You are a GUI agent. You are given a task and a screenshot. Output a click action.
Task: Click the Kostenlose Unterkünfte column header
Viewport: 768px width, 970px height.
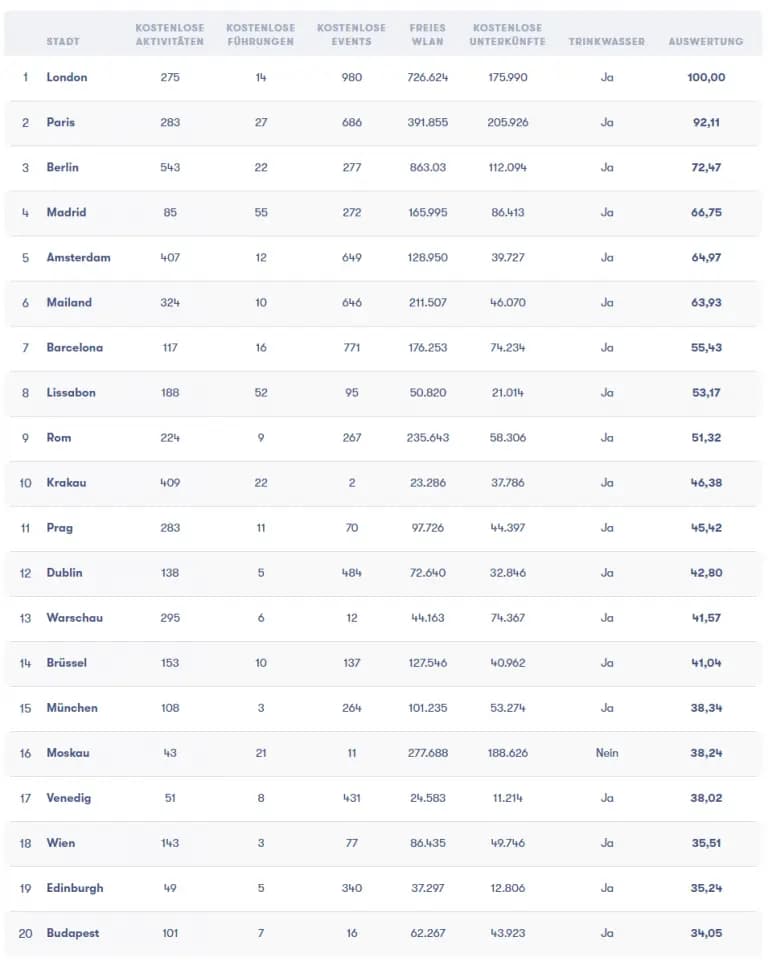[x=507, y=35]
